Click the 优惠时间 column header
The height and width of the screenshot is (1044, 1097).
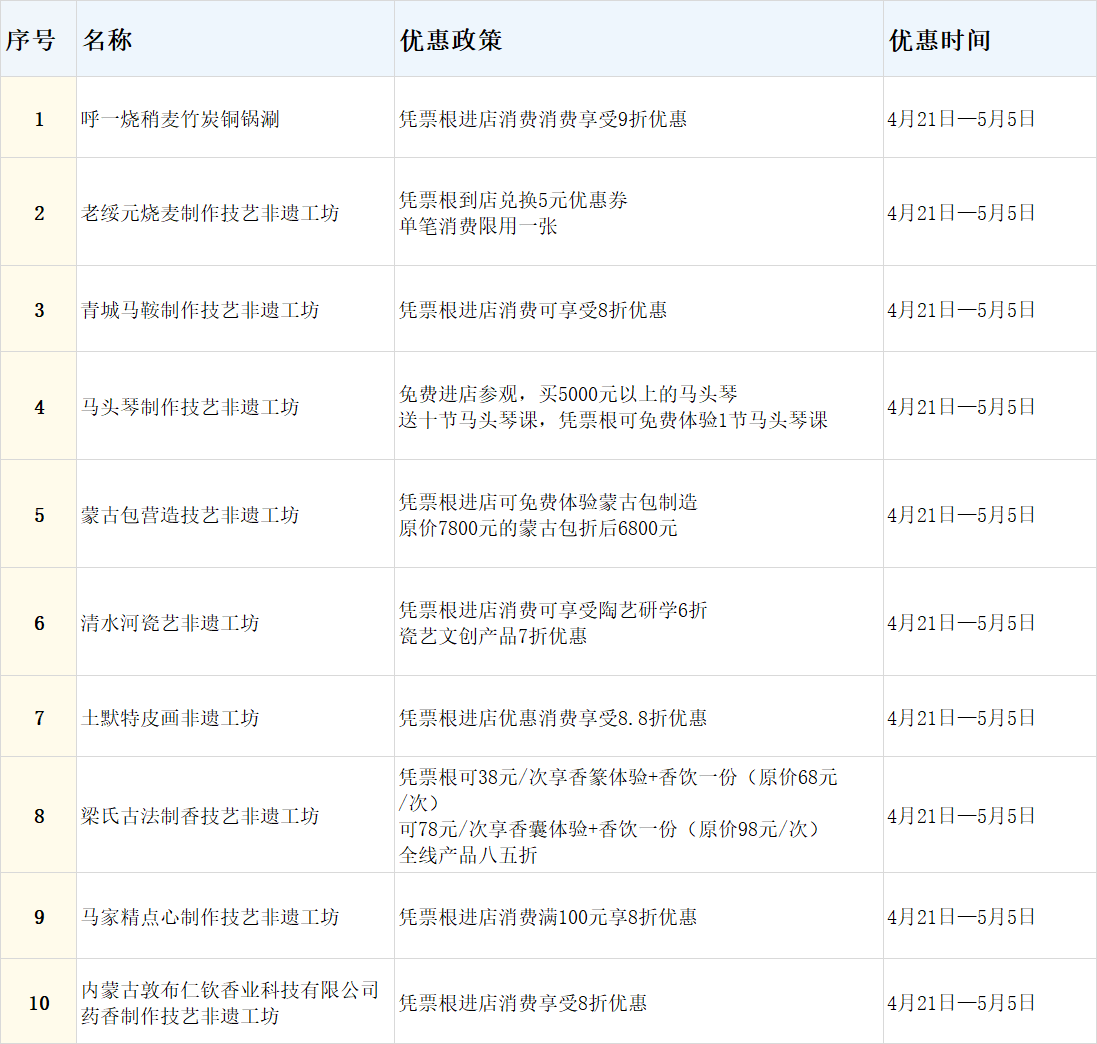(x=939, y=40)
